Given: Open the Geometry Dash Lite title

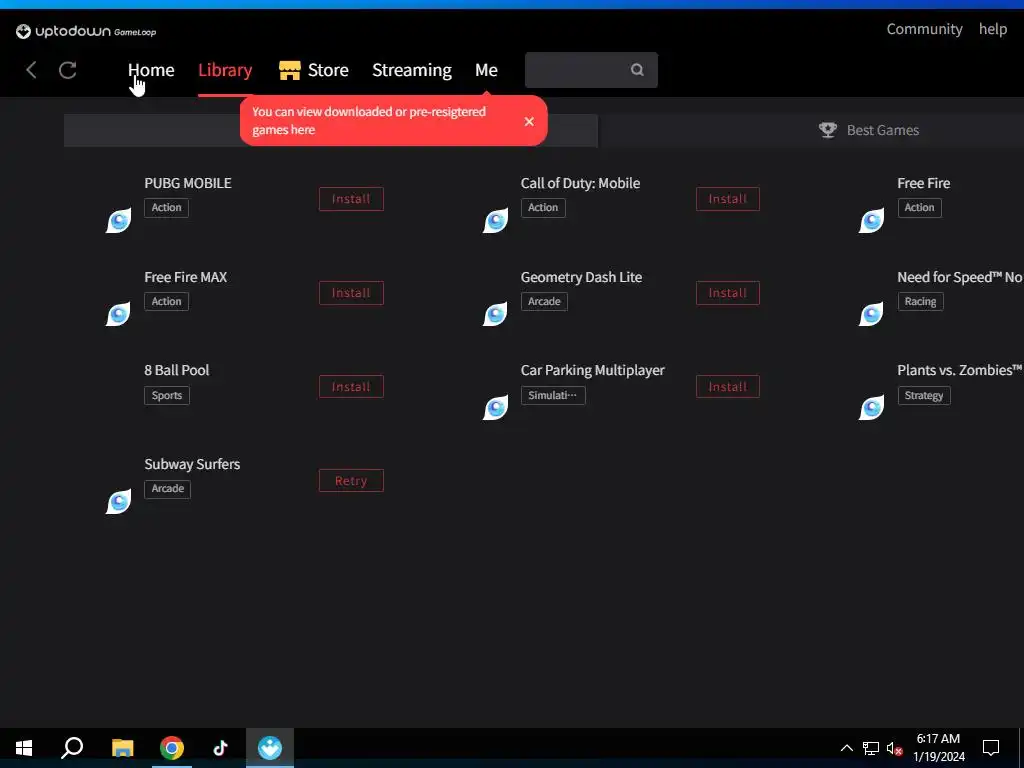Looking at the screenshot, I should tap(581, 277).
